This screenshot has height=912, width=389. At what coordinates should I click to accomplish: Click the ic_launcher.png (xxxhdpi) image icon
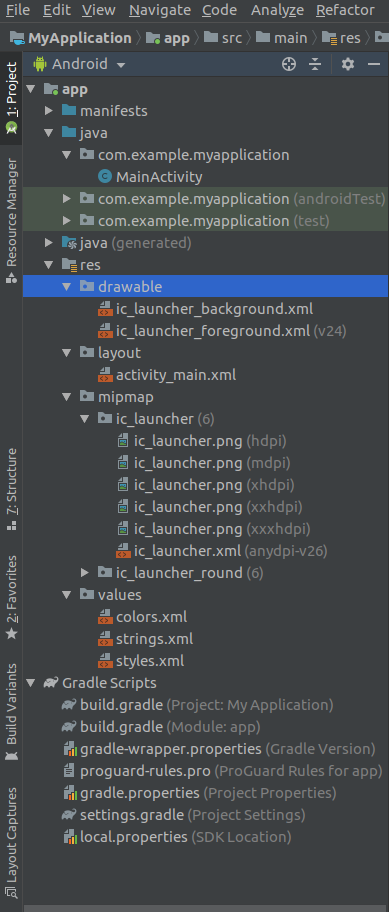(123, 529)
